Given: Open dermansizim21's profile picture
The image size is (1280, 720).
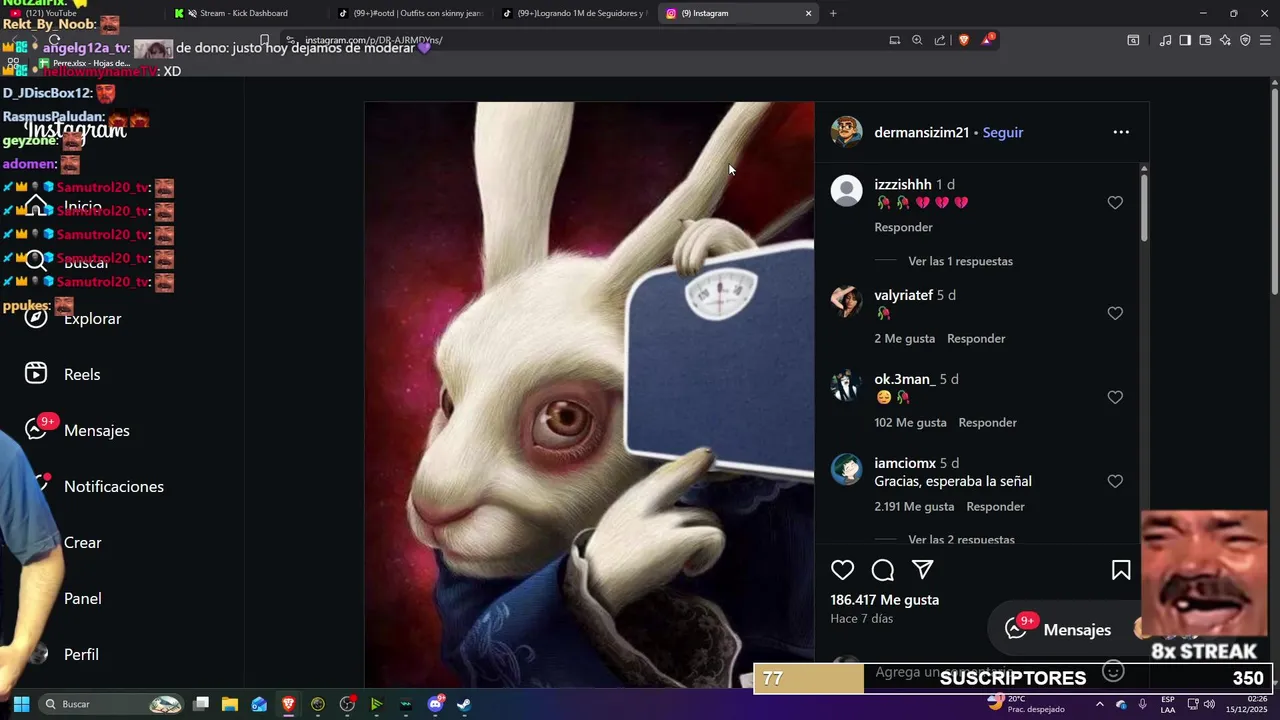Looking at the screenshot, I should pos(846,132).
